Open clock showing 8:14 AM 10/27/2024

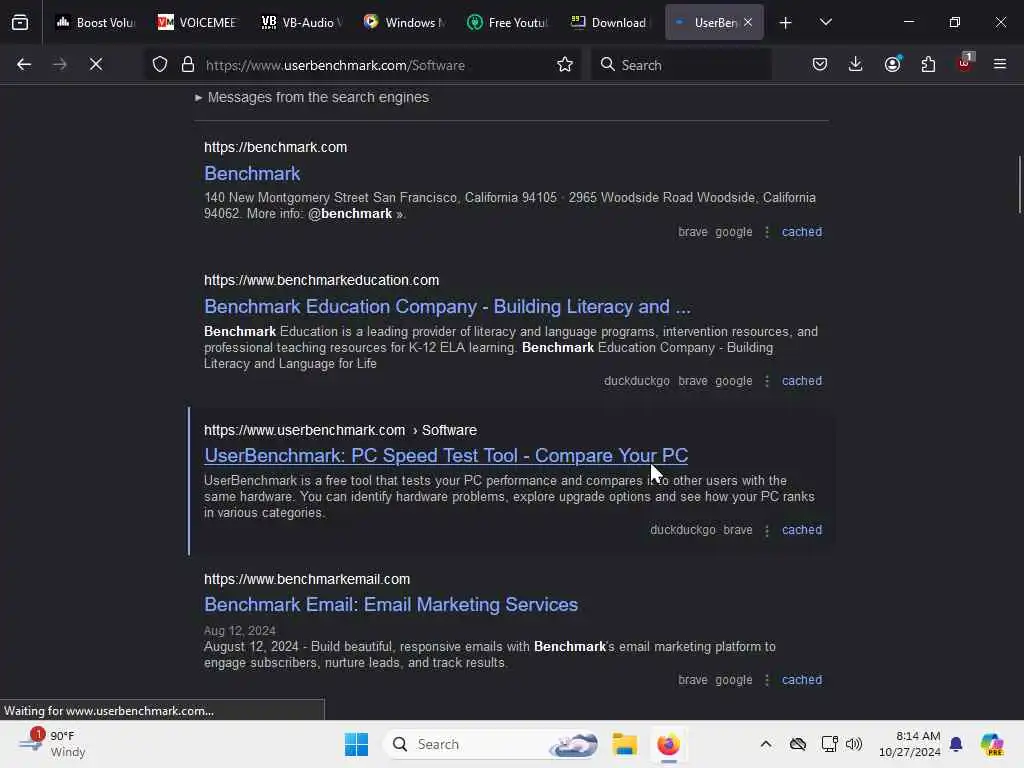[x=909, y=744]
